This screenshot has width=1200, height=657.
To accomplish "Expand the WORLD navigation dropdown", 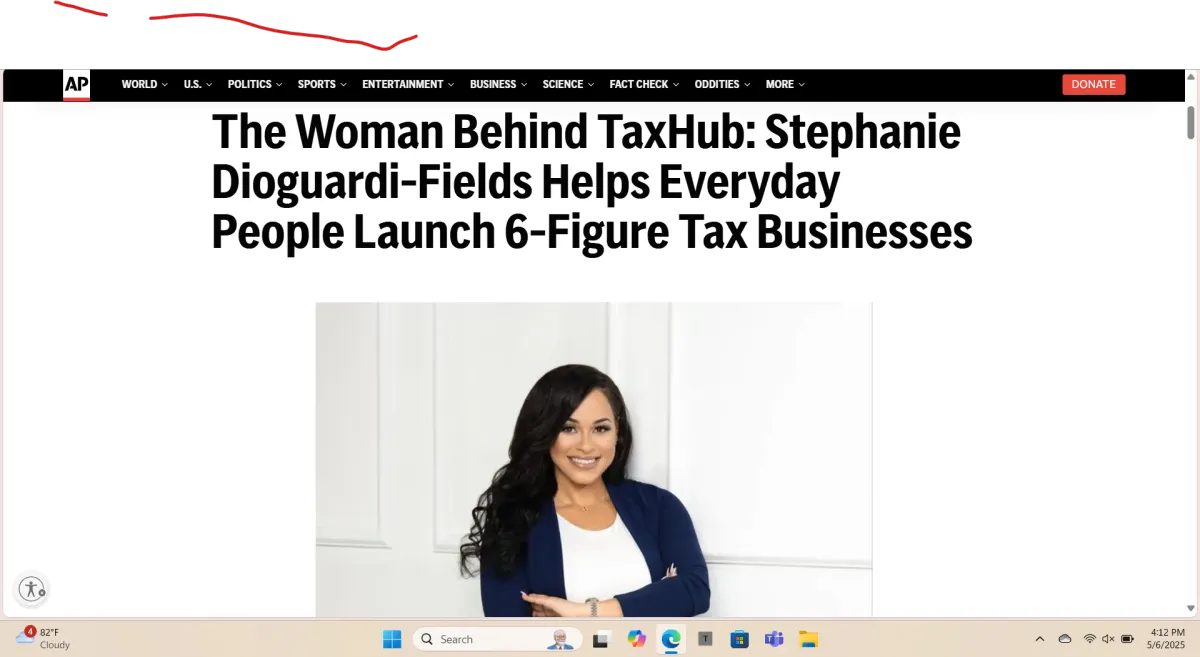I will [x=145, y=85].
